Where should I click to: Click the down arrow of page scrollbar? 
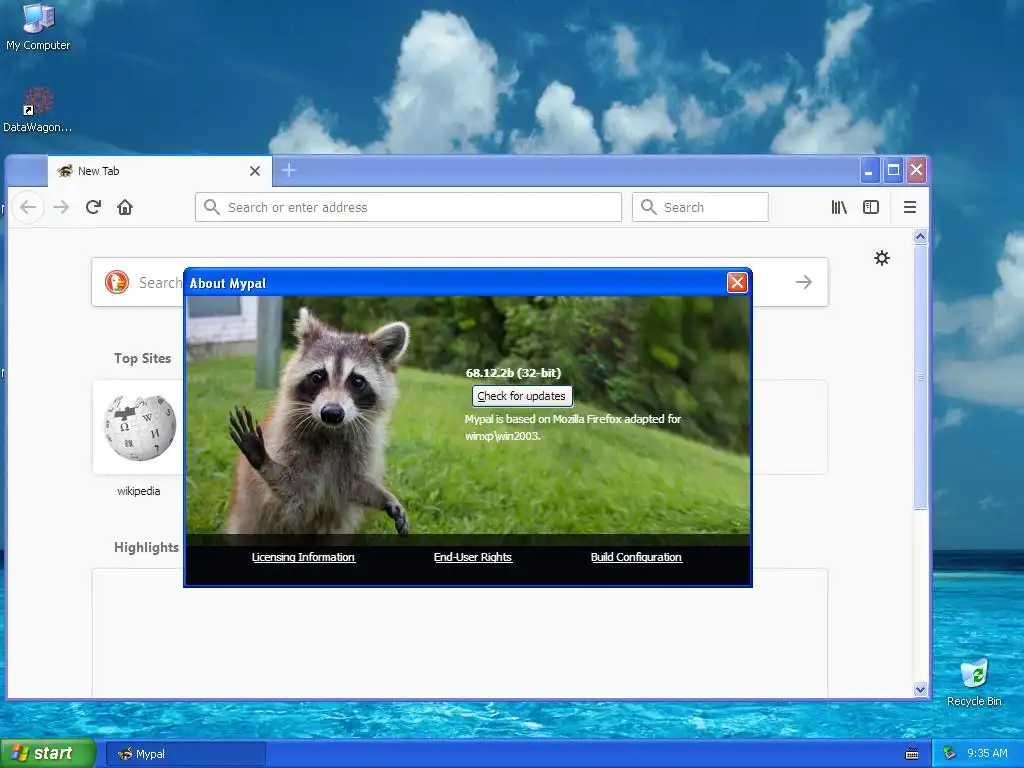920,689
